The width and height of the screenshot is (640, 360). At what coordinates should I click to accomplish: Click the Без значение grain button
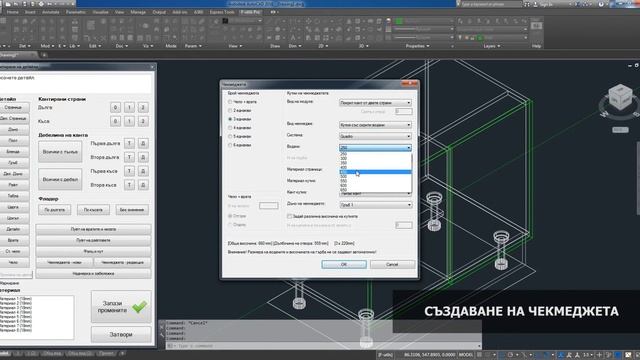(x=132, y=210)
